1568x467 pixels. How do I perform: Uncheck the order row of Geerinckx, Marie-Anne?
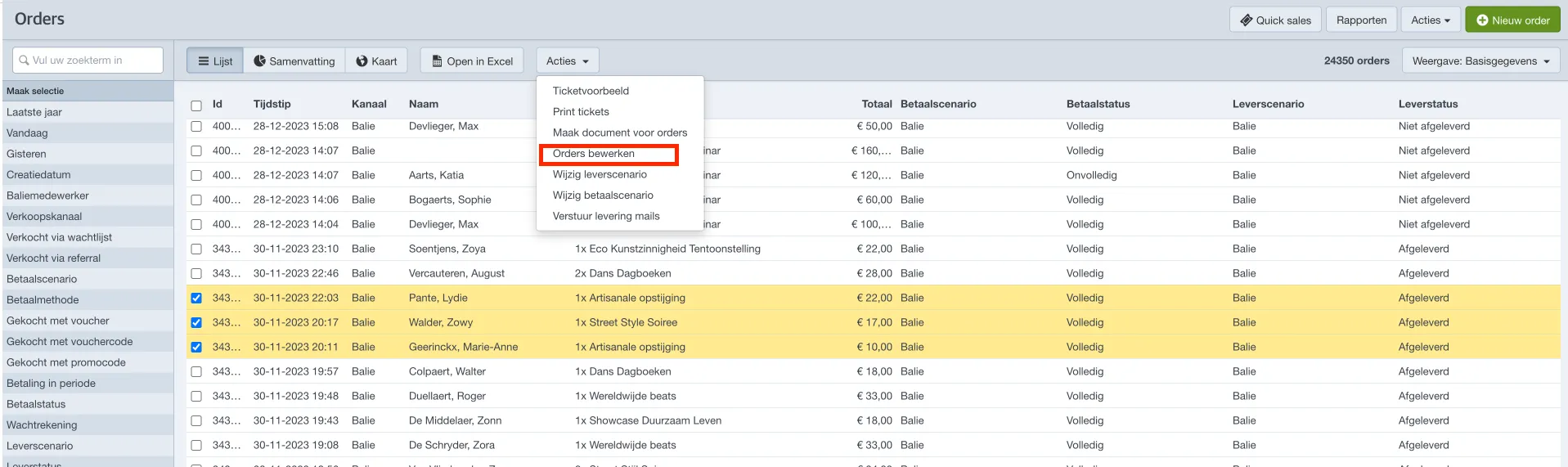click(x=196, y=347)
